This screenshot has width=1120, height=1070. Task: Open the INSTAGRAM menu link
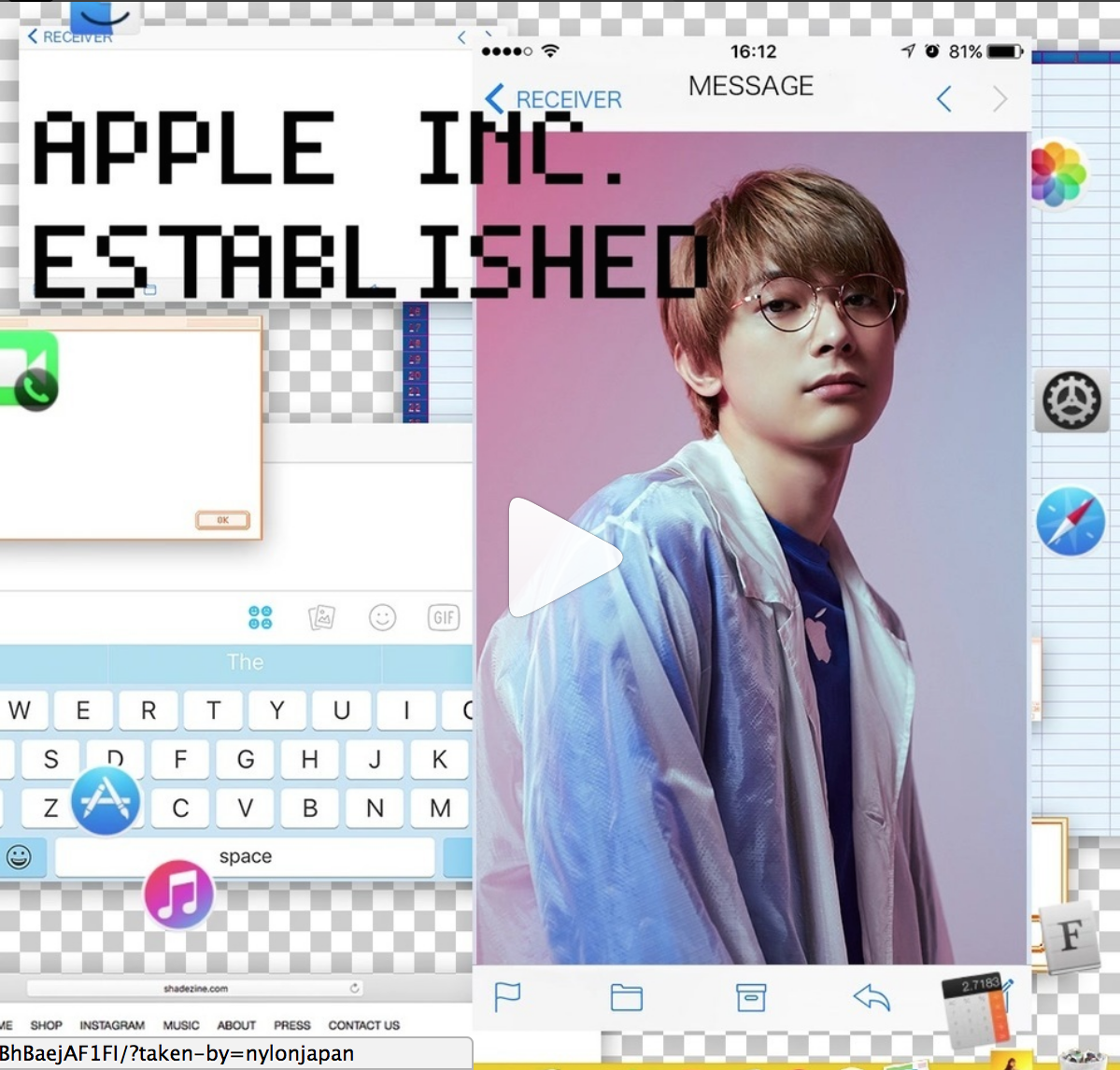(112, 1026)
